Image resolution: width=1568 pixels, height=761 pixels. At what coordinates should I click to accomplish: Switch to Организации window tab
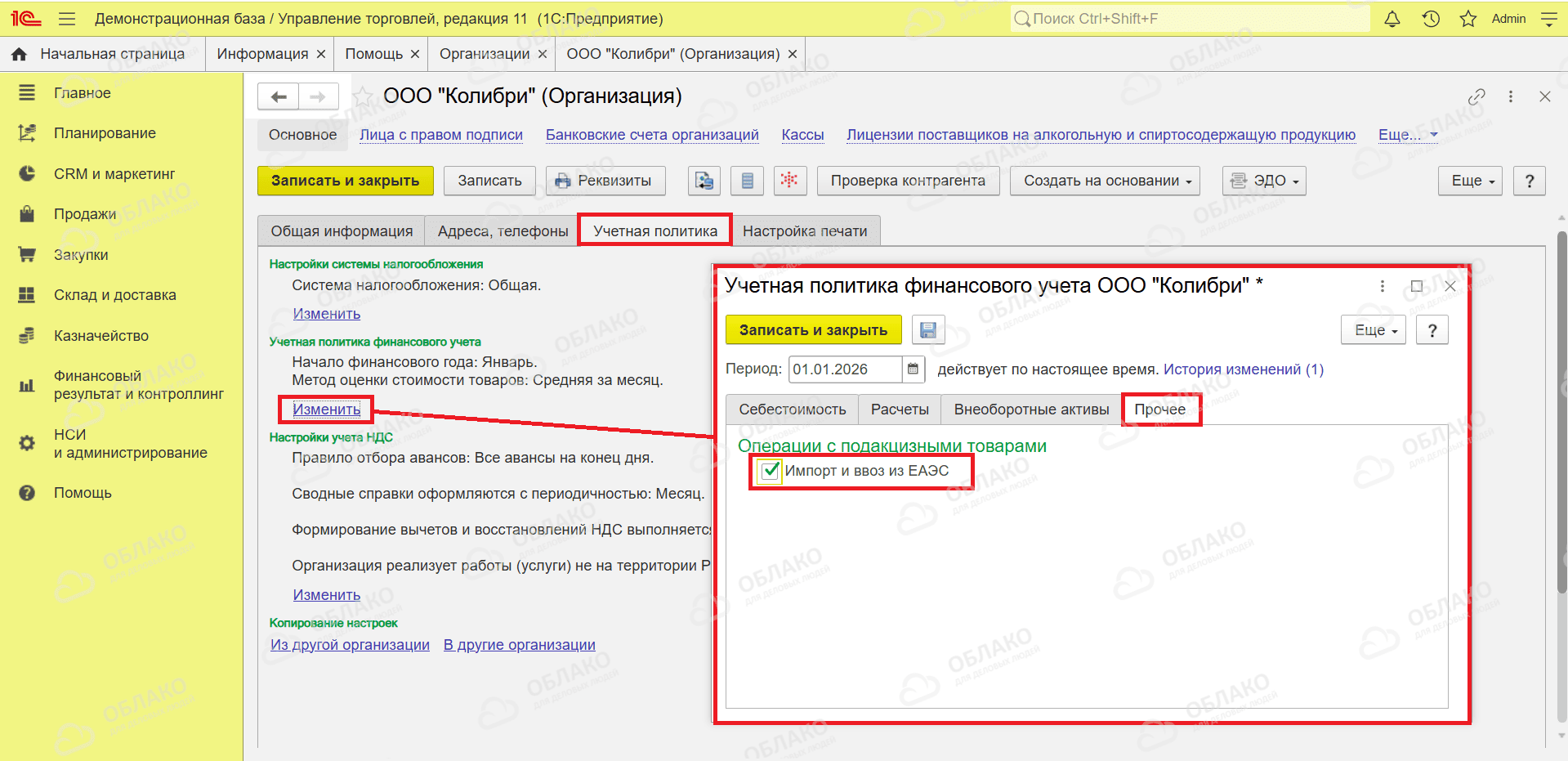485,54
